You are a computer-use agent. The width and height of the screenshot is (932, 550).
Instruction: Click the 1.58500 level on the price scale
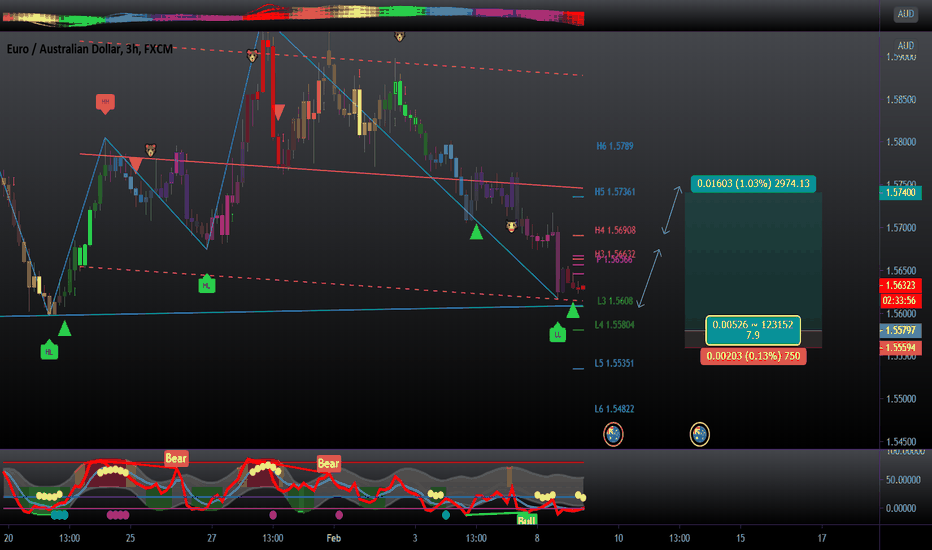(901, 100)
